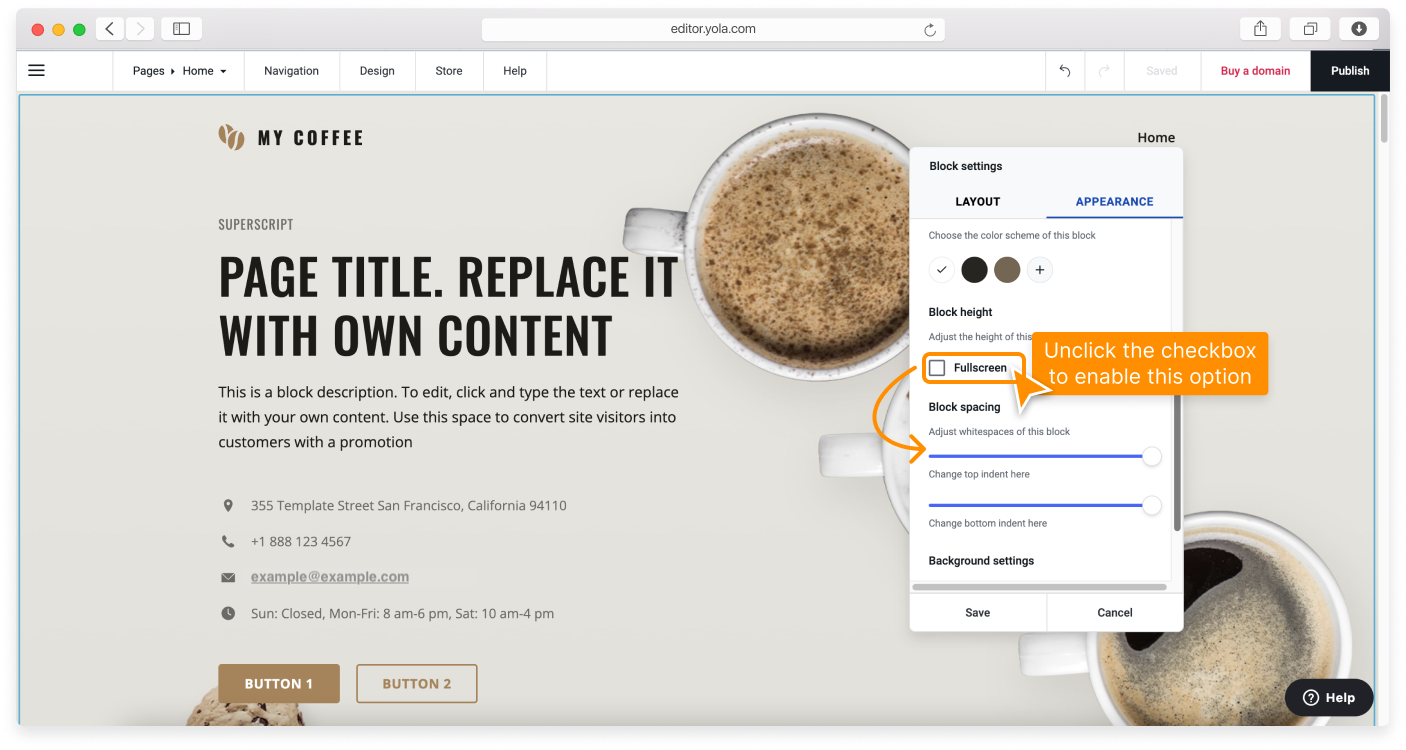Viewport: 1406px width, 750px height.
Task: Click the Publish button
Action: pyautogui.click(x=1350, y=71)
